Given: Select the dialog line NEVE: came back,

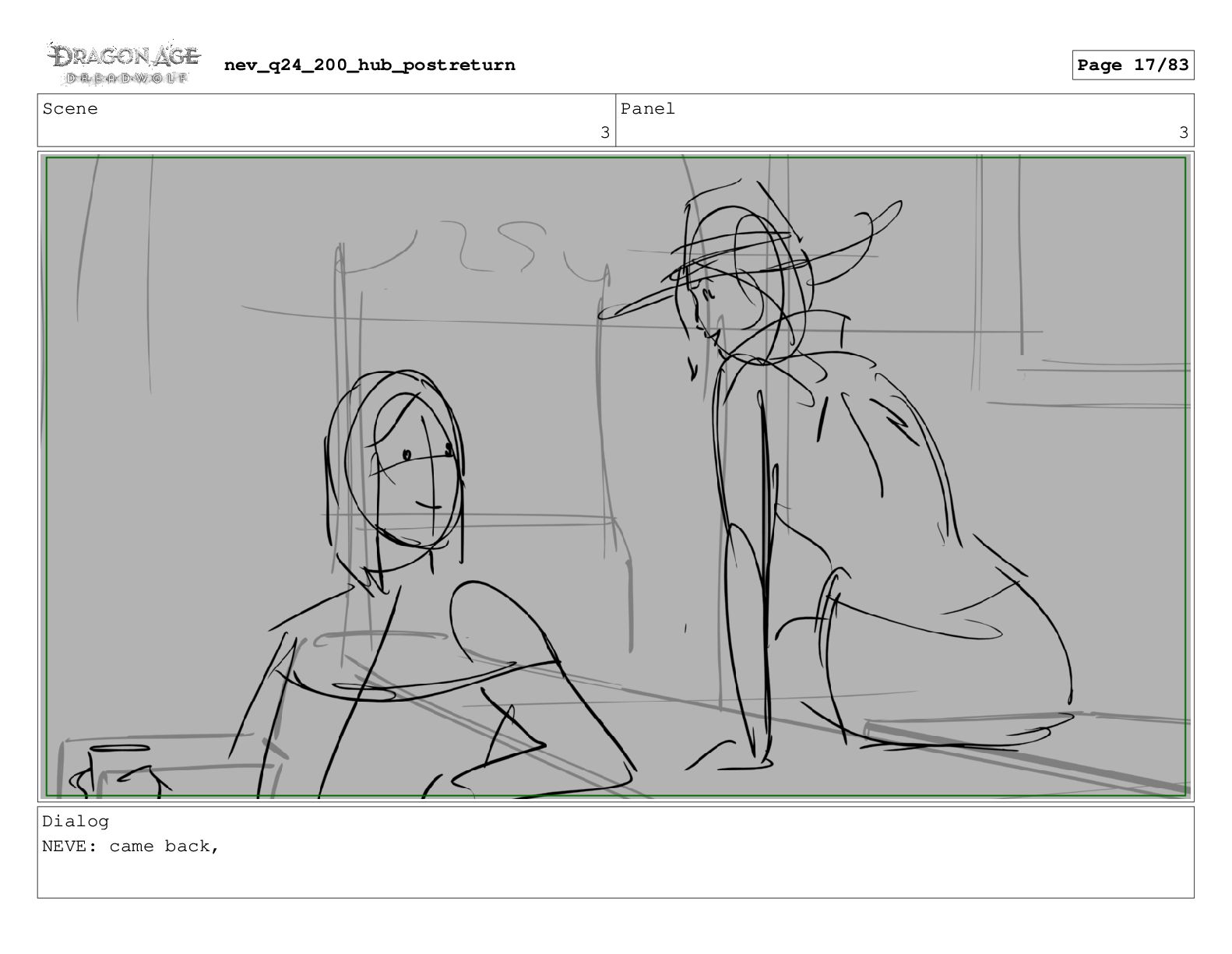Looking at the screenshot, I should (131, 846).
